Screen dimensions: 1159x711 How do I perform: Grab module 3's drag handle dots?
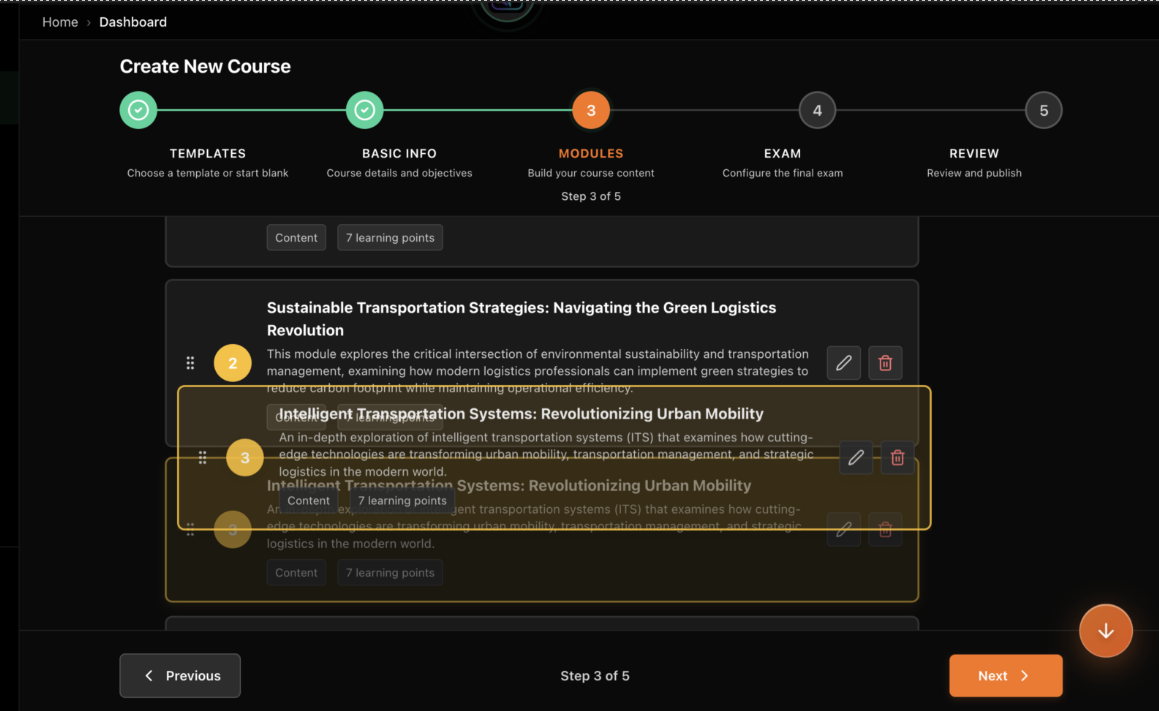[x=202, y=457]
